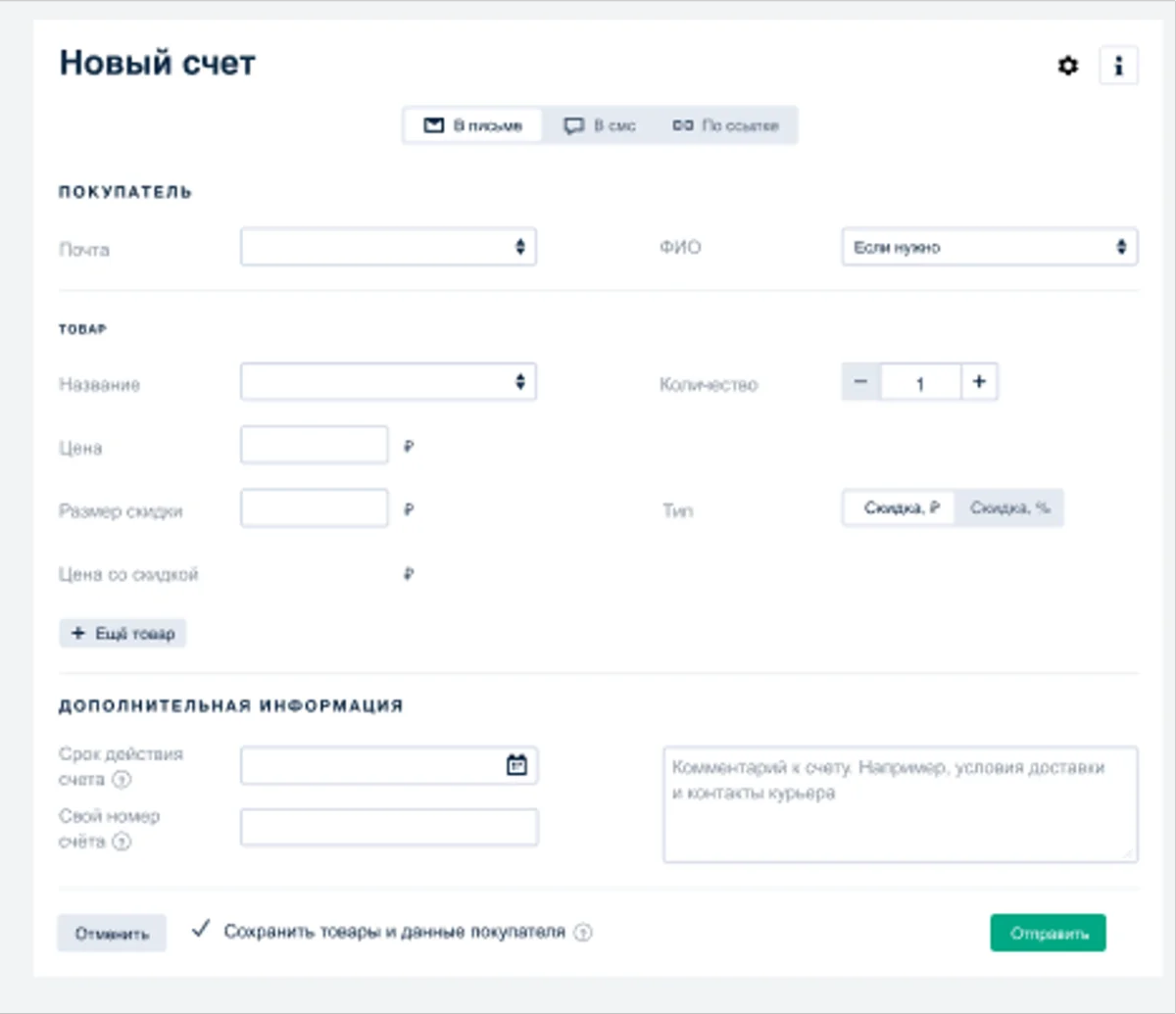Switch to the В смс tab
1176x1014 pixels.
(600, 126)
